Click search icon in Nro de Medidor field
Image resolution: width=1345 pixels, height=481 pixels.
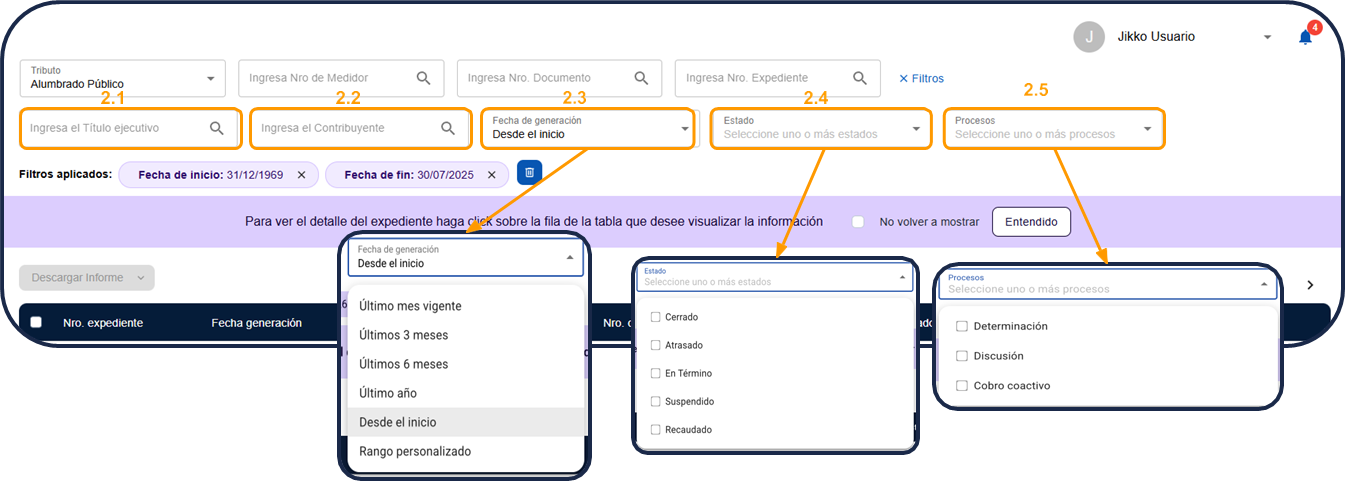tap(423, 78)
